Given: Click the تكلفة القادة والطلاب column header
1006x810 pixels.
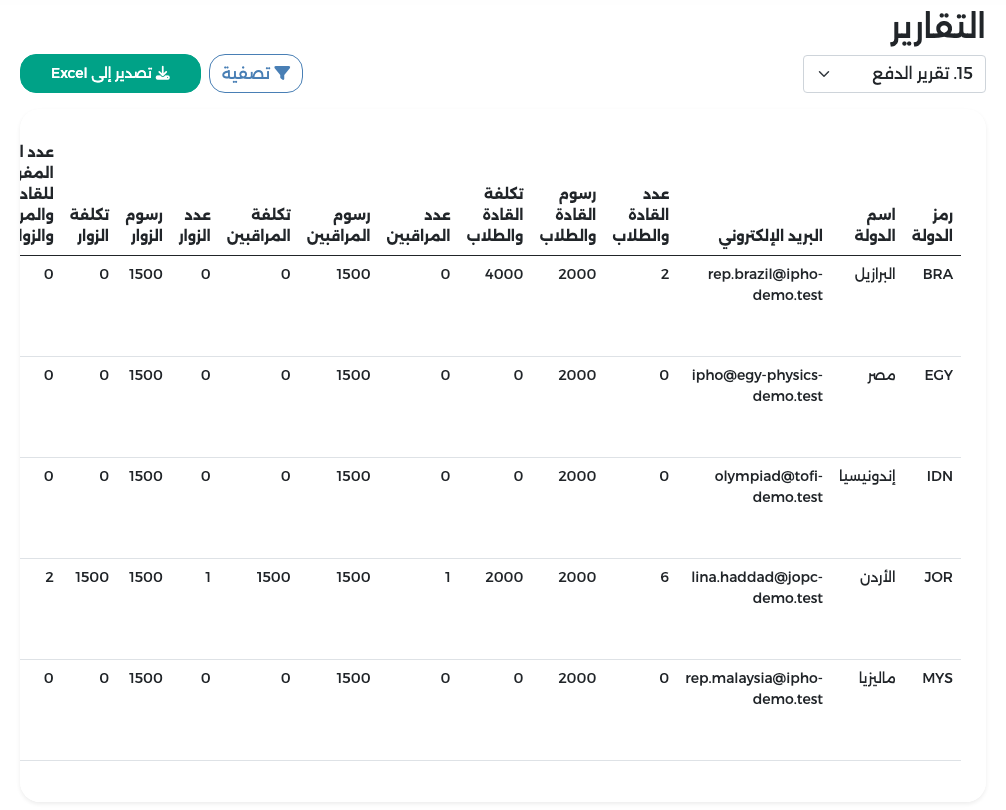Looking at the screenshot, I should 495,215.
